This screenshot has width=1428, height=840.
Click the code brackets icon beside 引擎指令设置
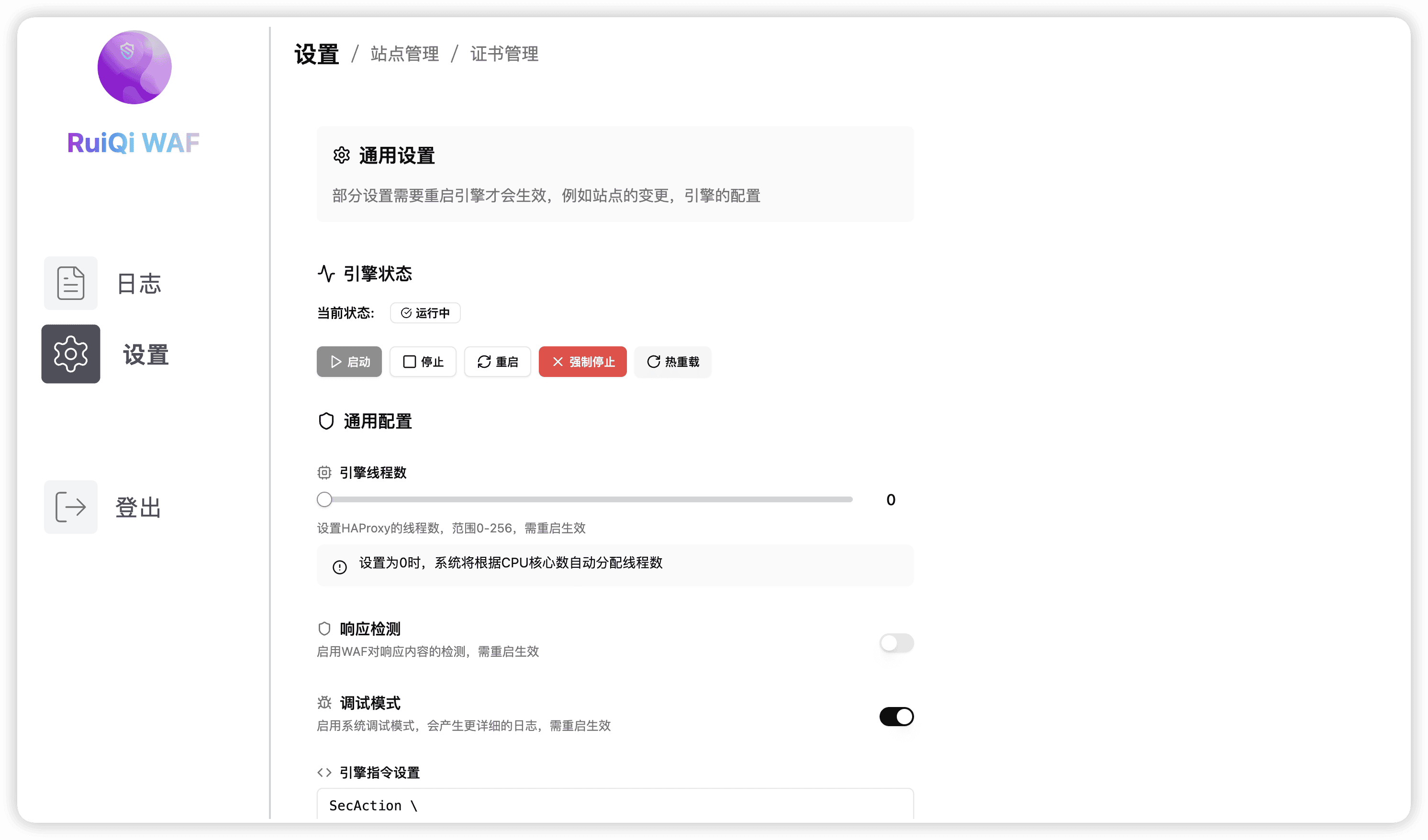pyautogui.click(x=324, y=773)
